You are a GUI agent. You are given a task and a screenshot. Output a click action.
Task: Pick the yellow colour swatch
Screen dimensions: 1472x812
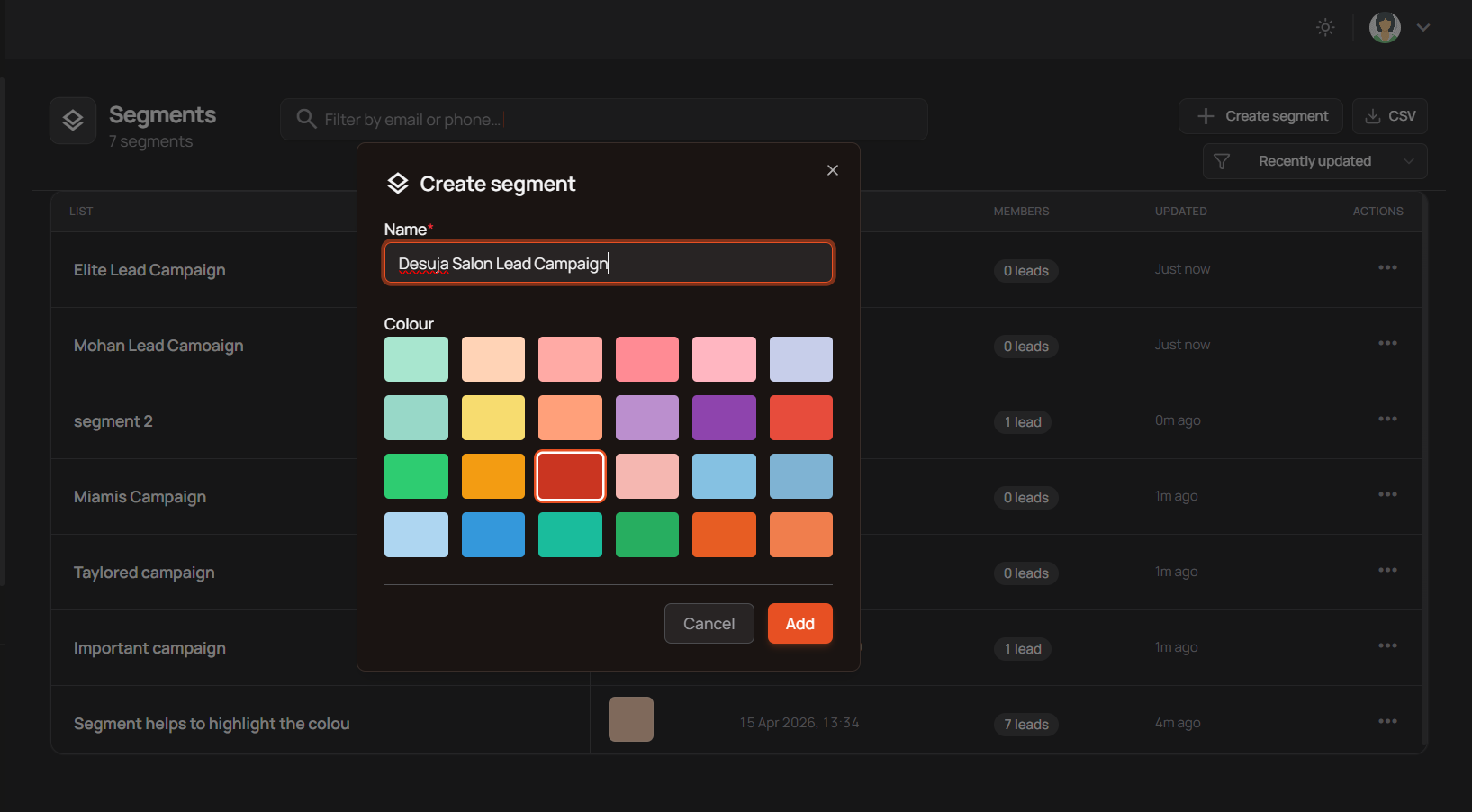click(493, 418)
